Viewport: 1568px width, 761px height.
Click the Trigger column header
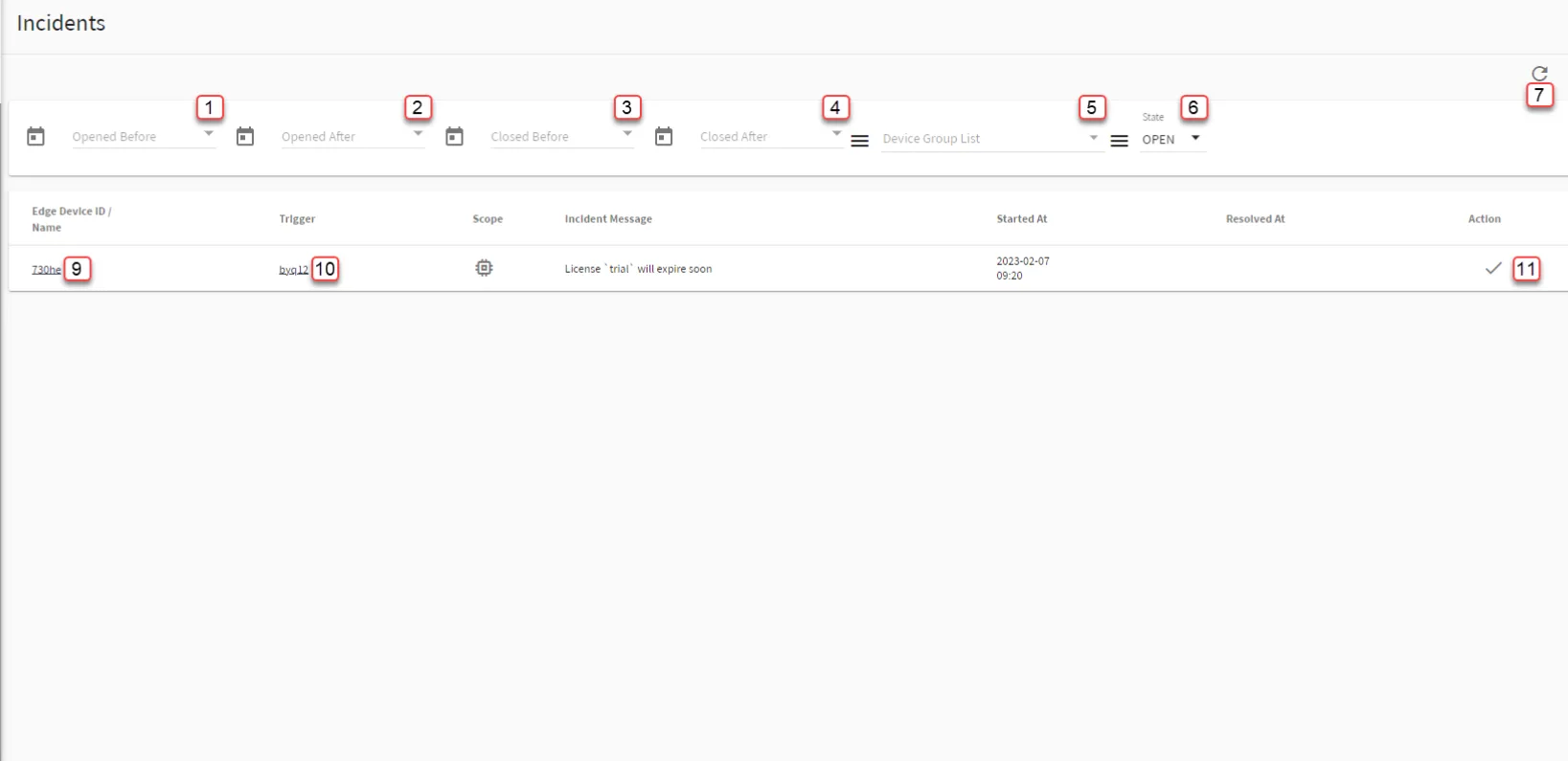click(x=297, y=219)
